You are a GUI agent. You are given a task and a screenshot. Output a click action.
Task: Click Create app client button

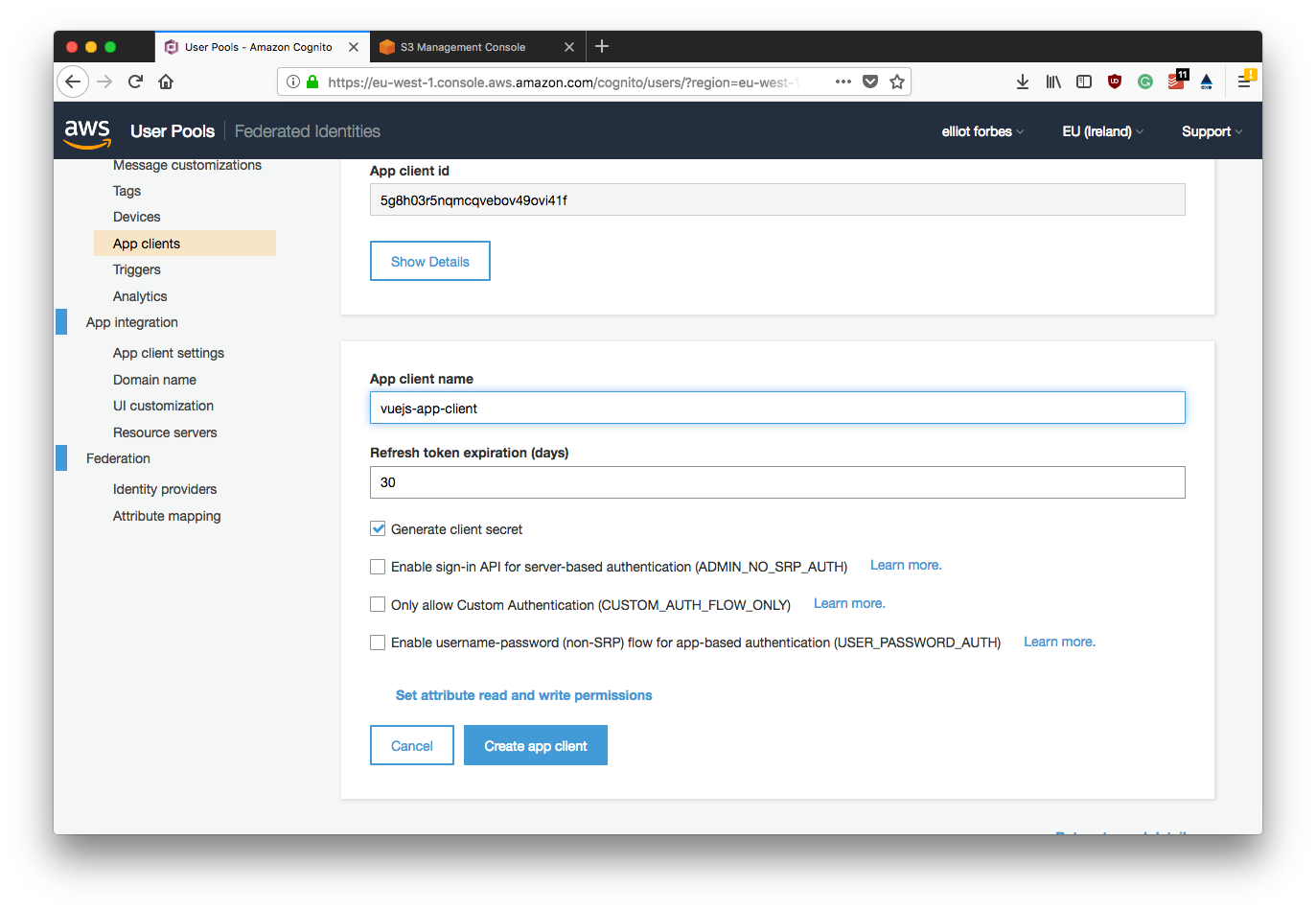[x=536, y=745]
